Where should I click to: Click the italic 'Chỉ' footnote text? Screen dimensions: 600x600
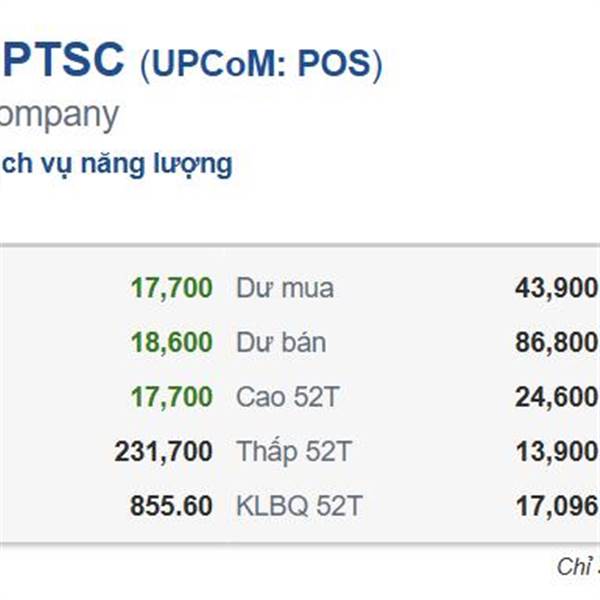coord(576,567)
